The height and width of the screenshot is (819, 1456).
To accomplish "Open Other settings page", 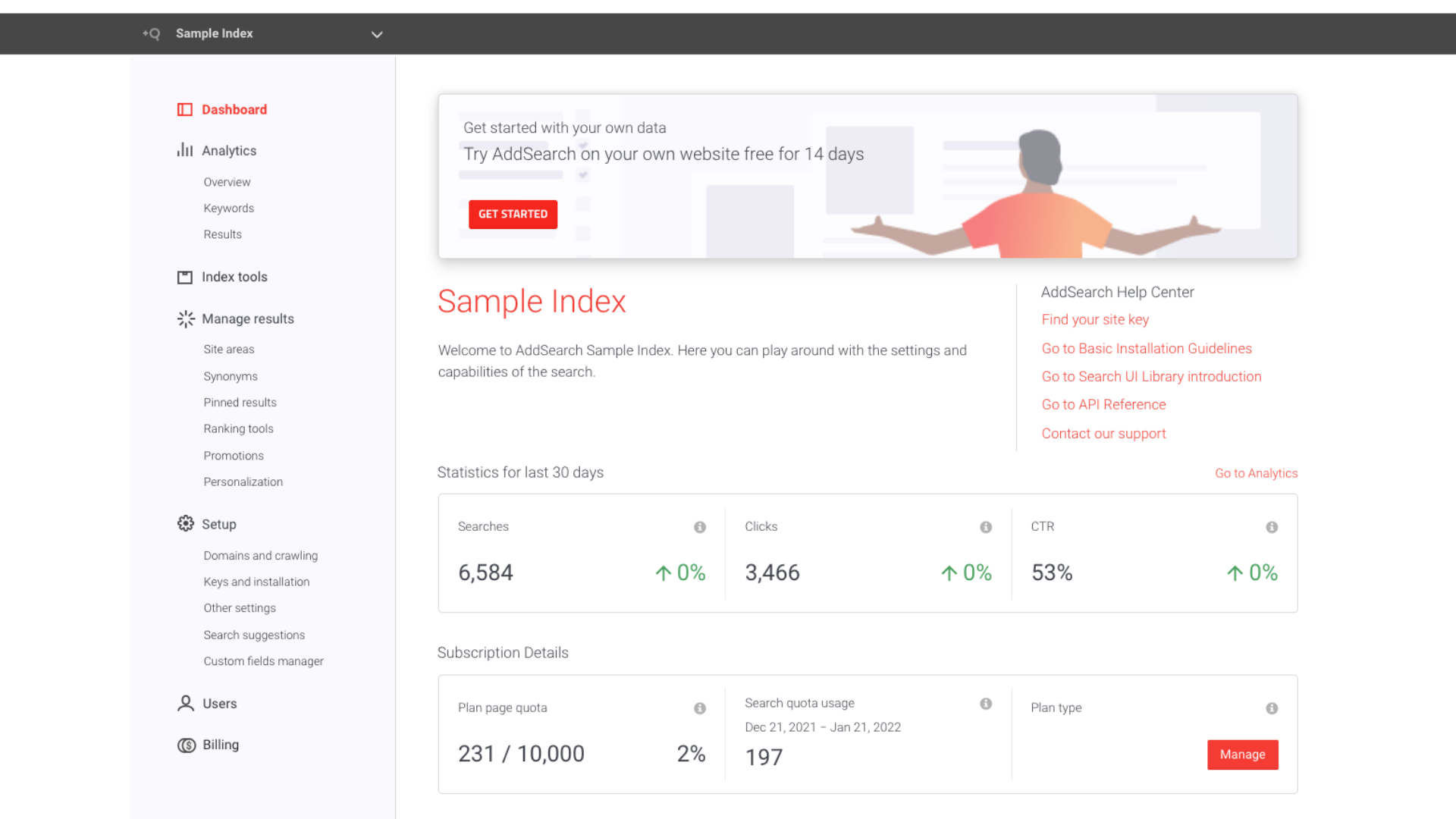I will tap(240, 608).
